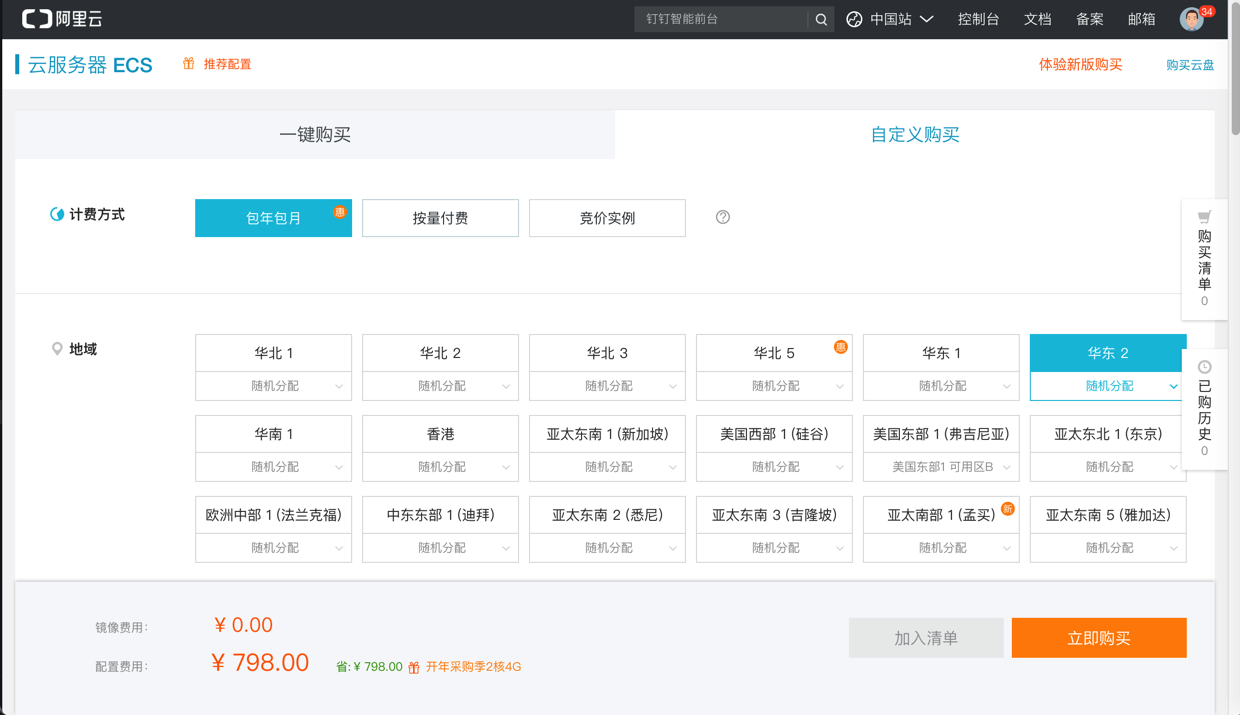This screenshot has width=1240, height=715.
Task: Select the 华北 1 region
Action: point(273,353)
